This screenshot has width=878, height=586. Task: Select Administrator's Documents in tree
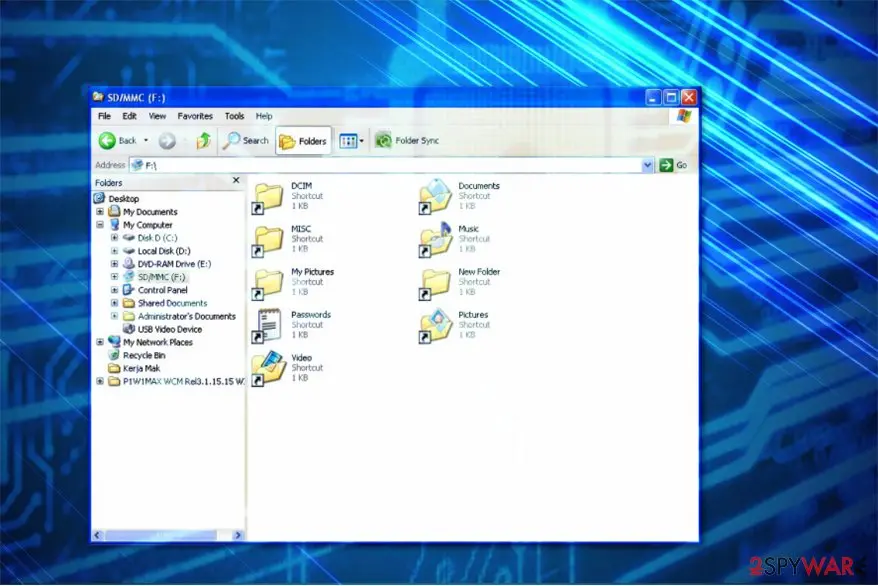(186, 316)
